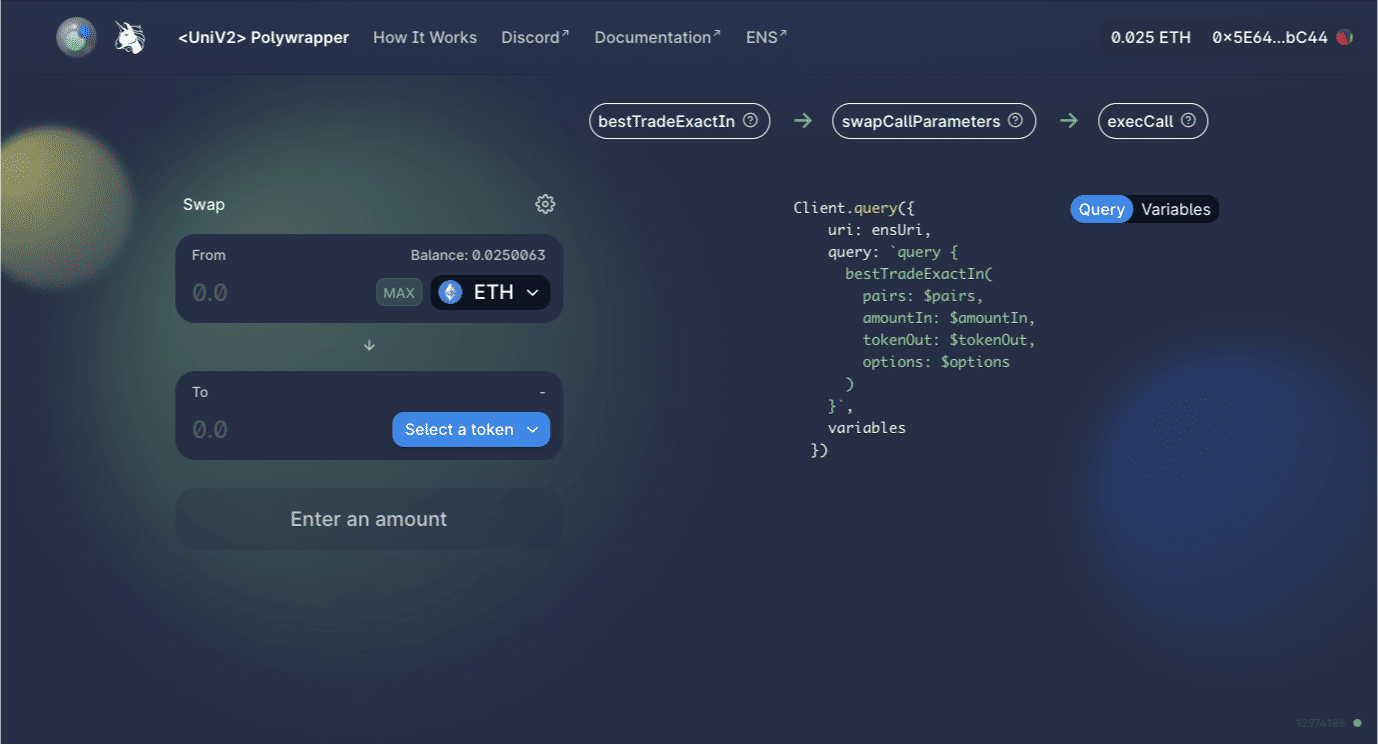Click the Enter an amount button
The image size is (1378, 745).
(x=369, y=519)
